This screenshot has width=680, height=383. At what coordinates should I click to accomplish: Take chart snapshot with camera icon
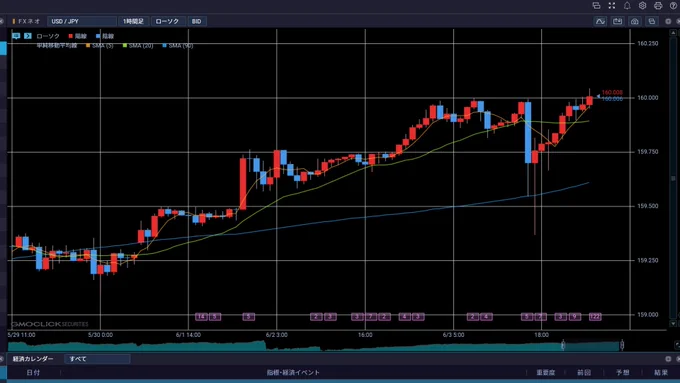[634, 21]
